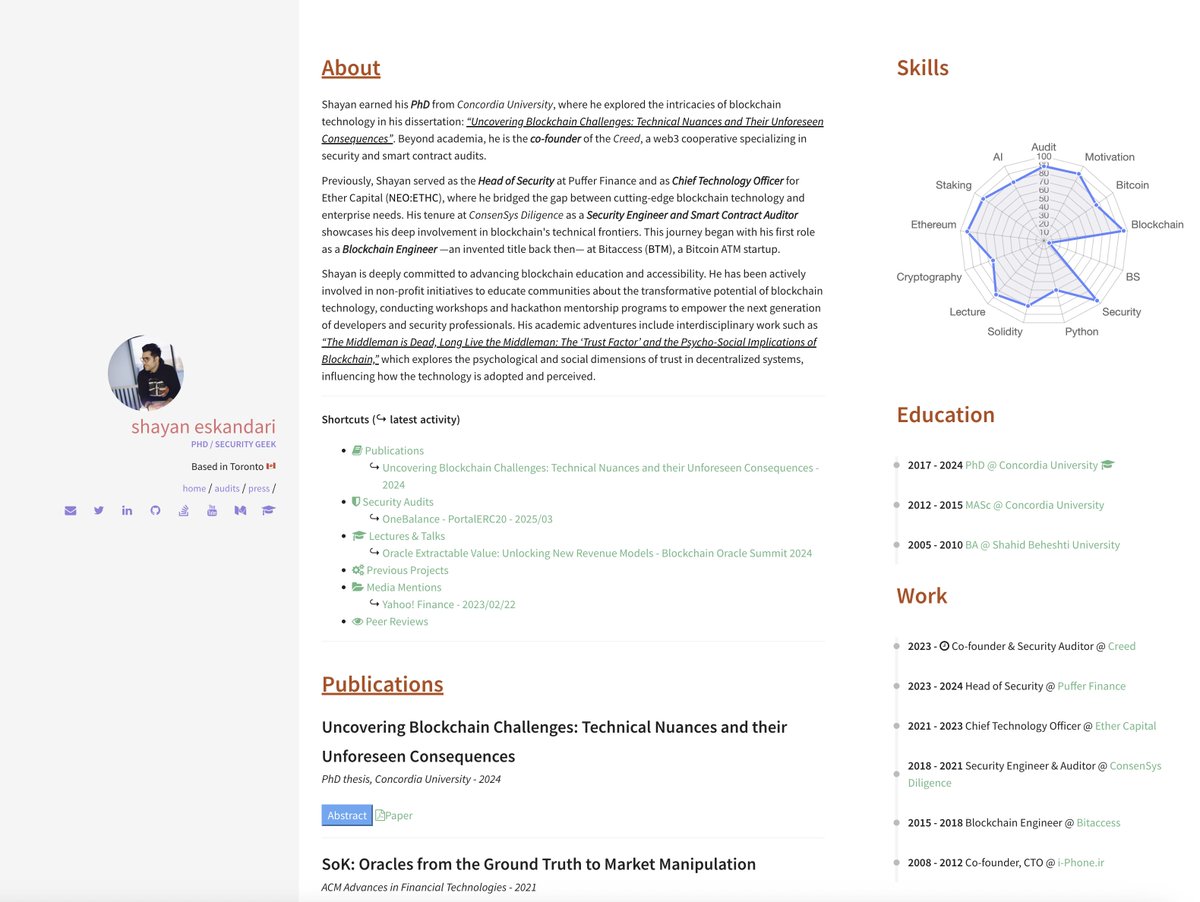Click the Education section heading
Image resolution: width=1200 pixels, height=902 pixels.
946,415
